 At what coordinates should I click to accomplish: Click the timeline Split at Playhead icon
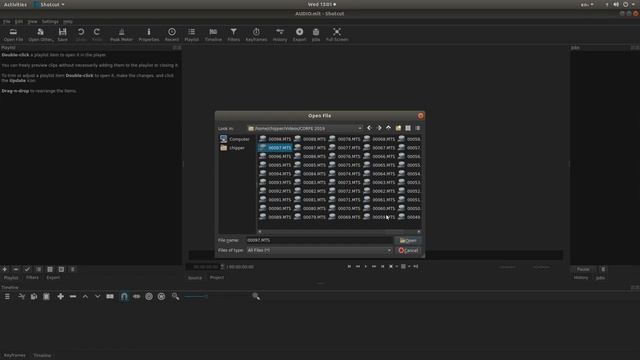pyautogui.click(x=110, y=296)
